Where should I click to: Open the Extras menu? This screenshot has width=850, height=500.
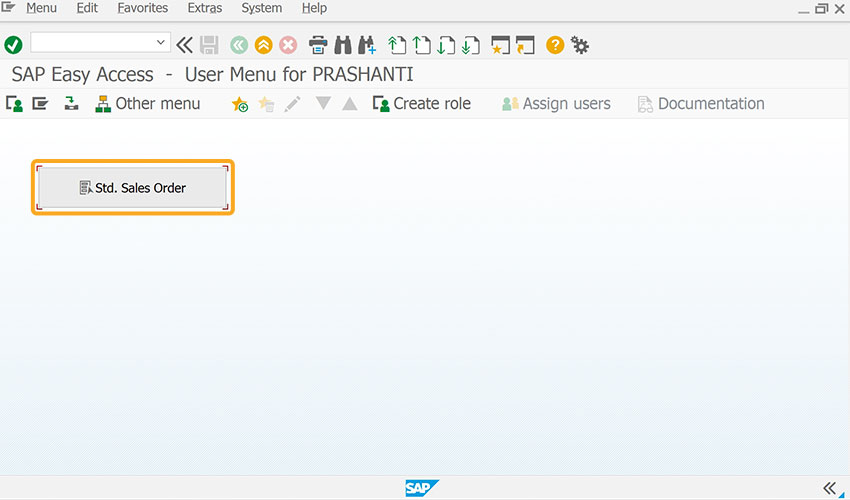click(204, 8)
